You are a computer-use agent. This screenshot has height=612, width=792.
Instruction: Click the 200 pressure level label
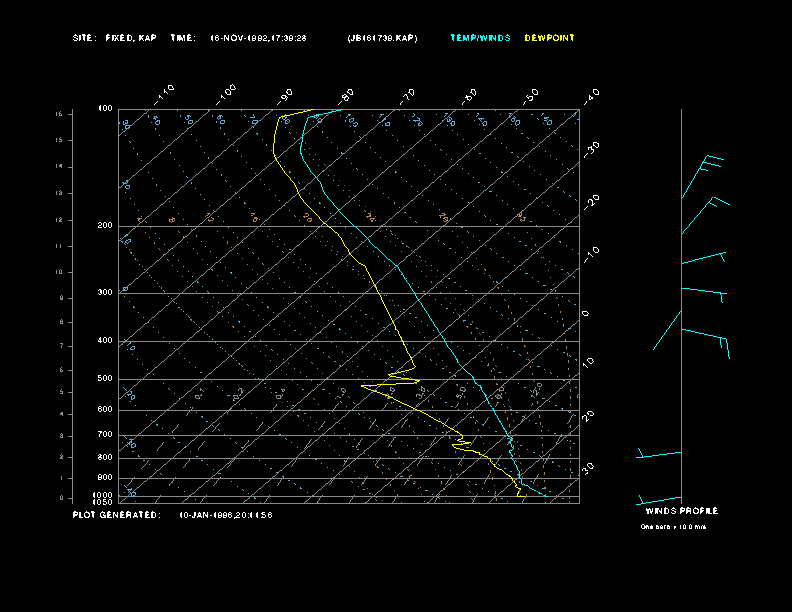point(105,226)
